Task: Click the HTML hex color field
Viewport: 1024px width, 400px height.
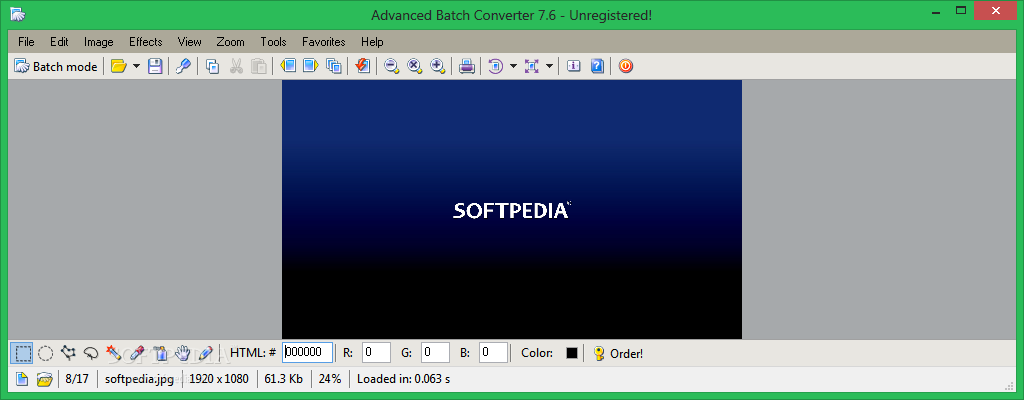Action: point(308,352)
